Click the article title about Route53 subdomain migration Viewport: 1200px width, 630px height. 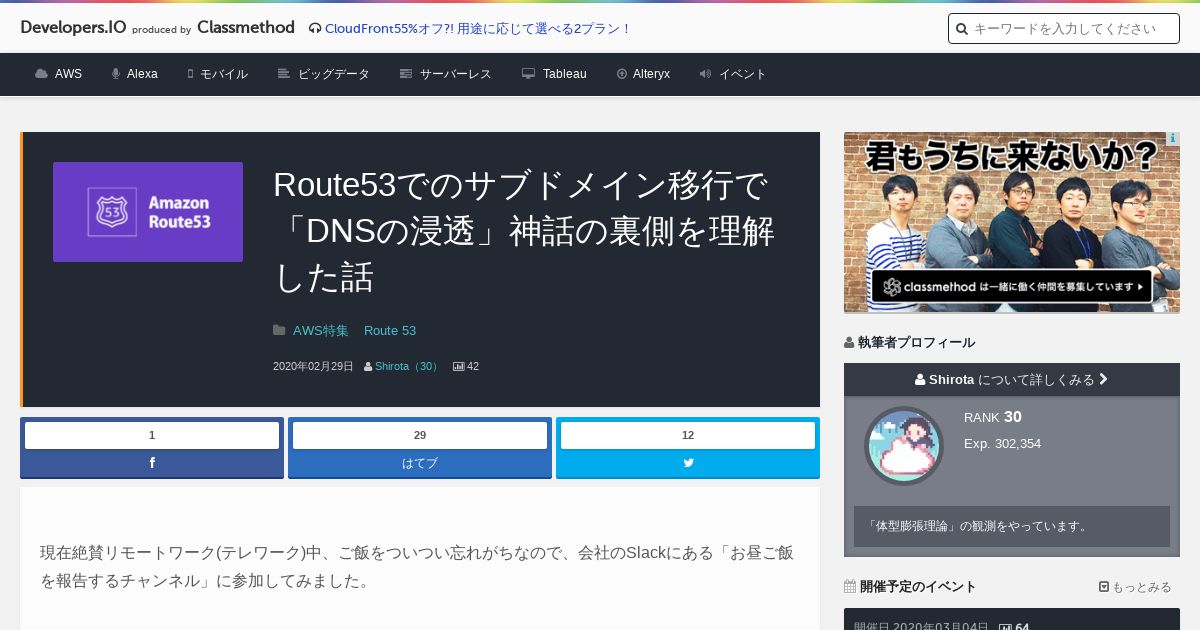click(524, 231)
